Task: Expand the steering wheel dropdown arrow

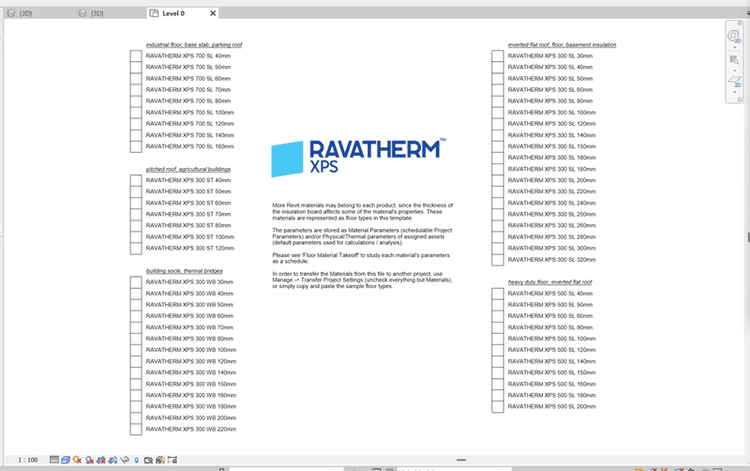Action: coord(733,47)
